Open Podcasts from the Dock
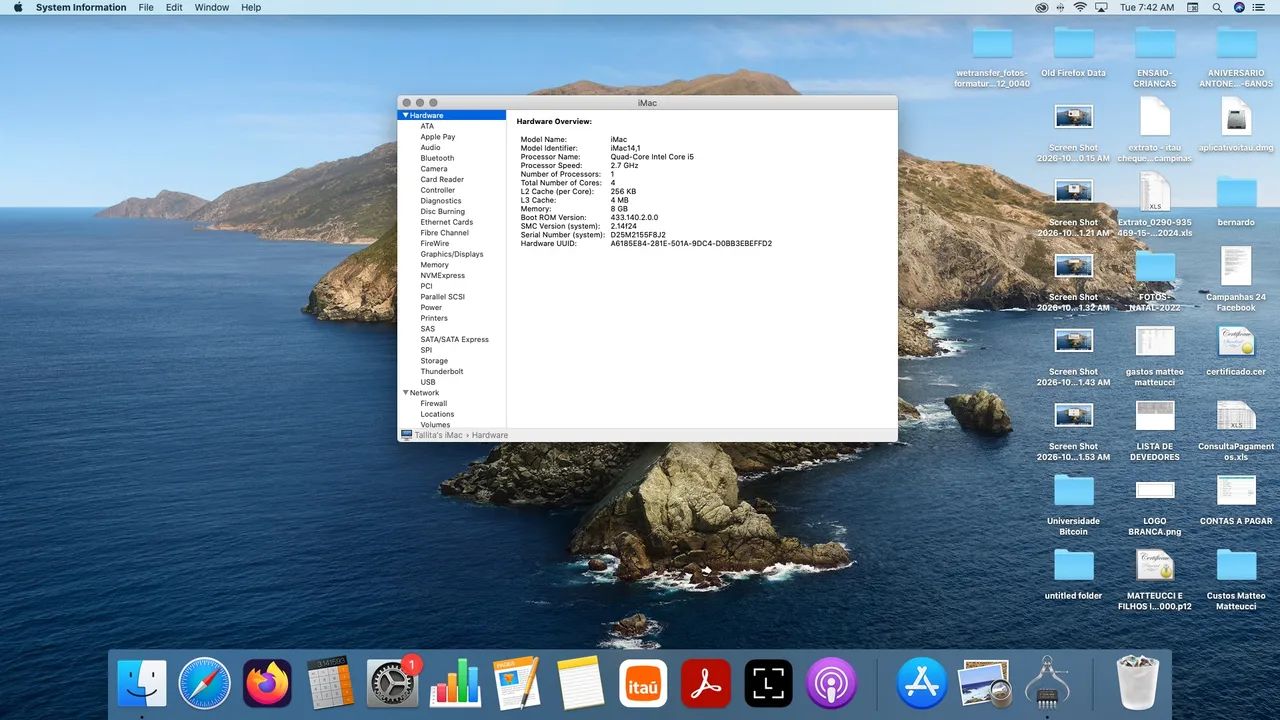1280x720 pixels. (831, 684)
